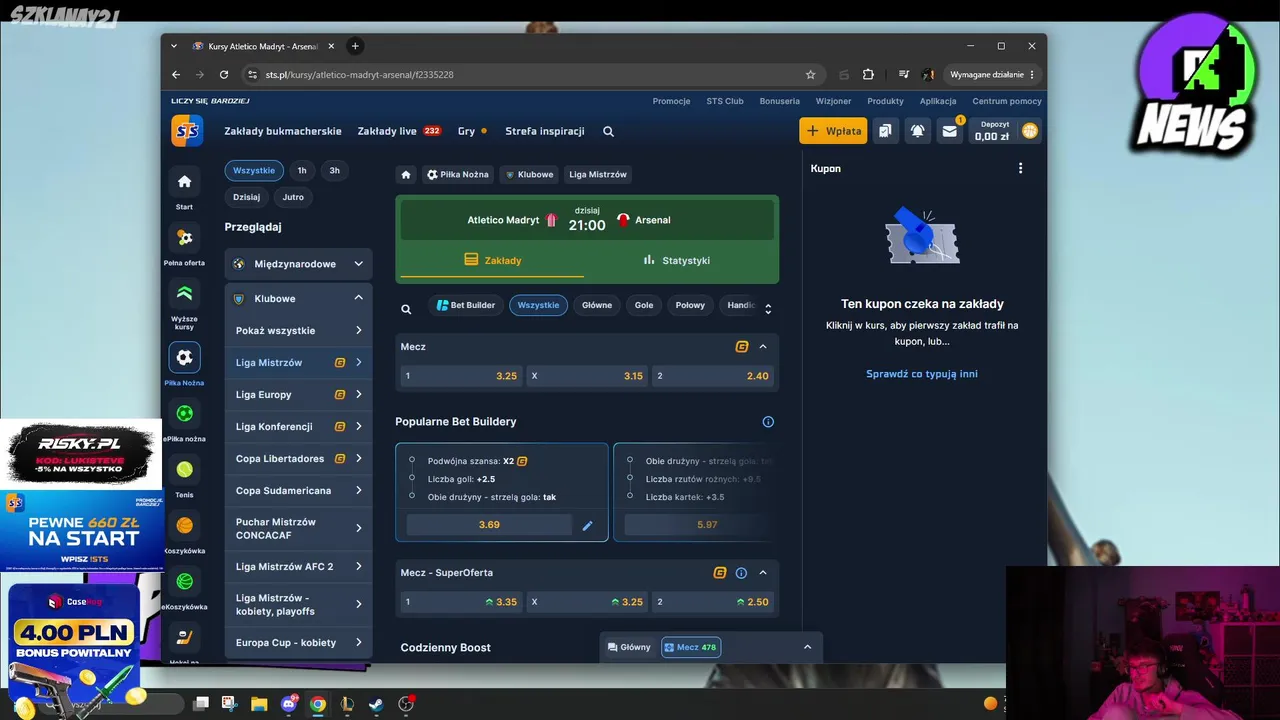Viewport: 1280px width, 720px height.
Task: Open Chrome extensions puzzle icon
Action: (x=868, y=74)
